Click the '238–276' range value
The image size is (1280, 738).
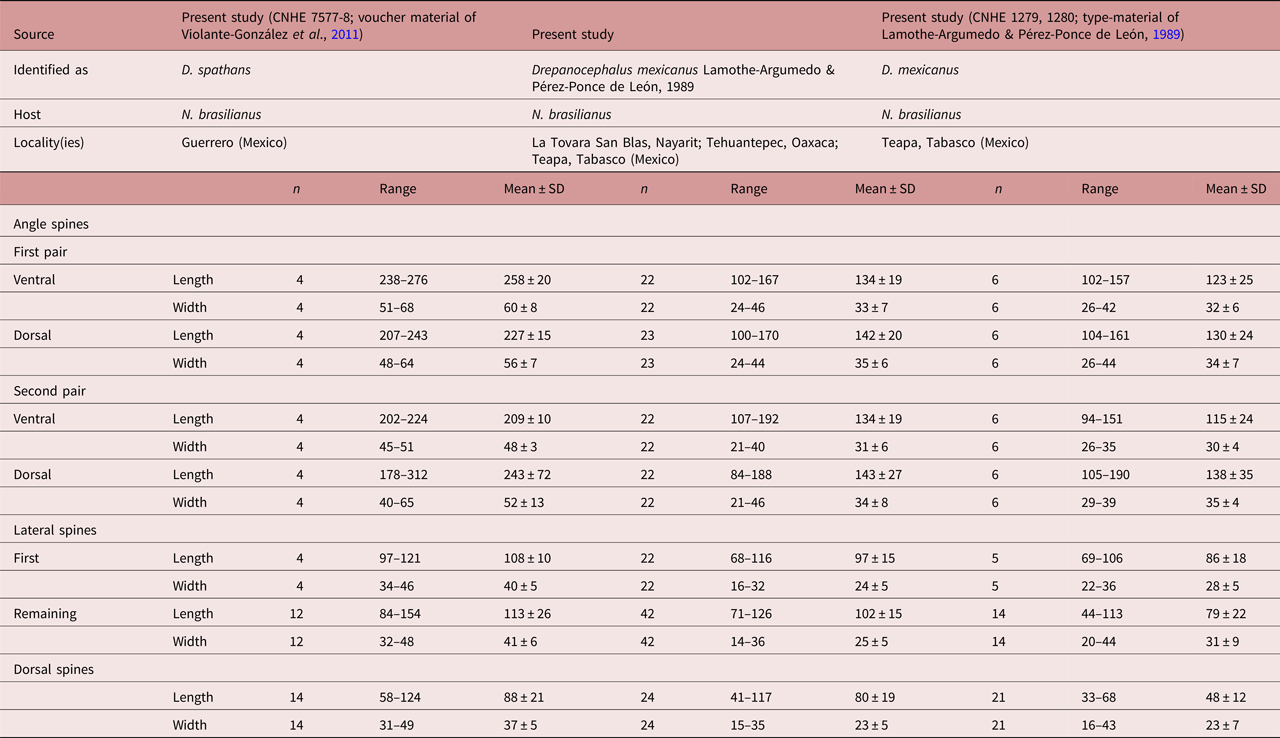tap(403, 280)
